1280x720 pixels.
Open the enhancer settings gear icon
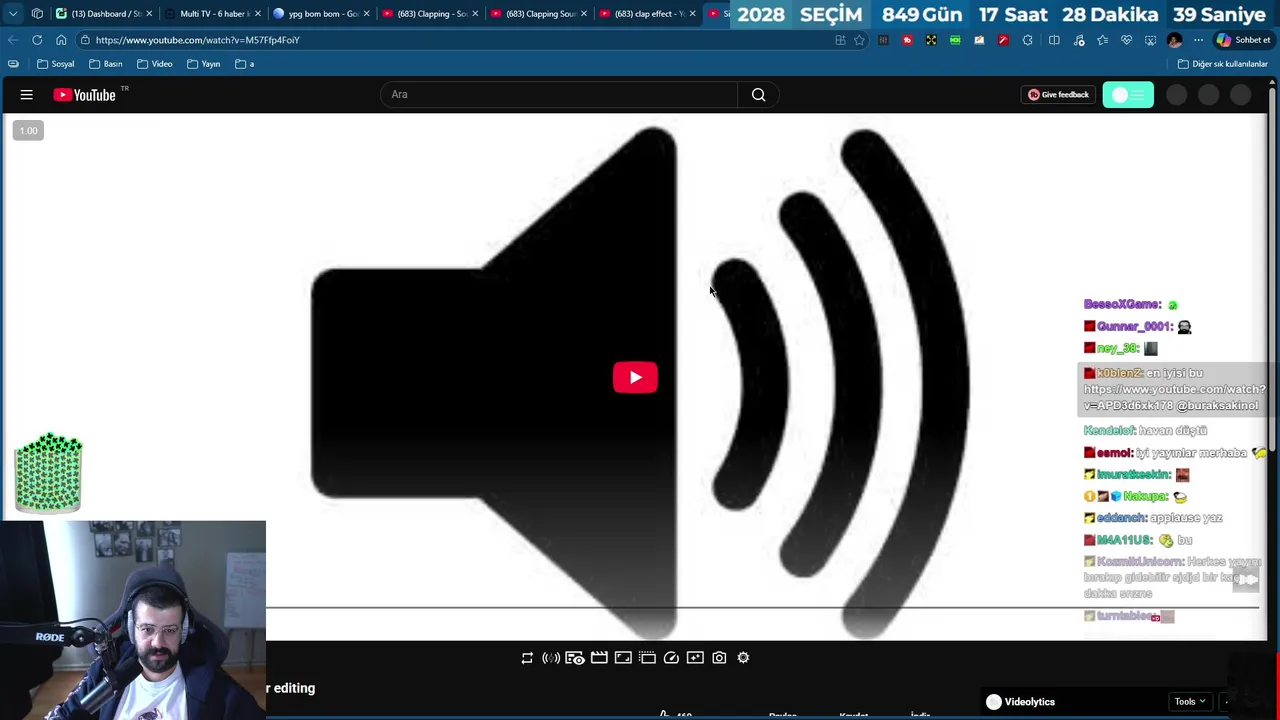click(x=743, y=658)
